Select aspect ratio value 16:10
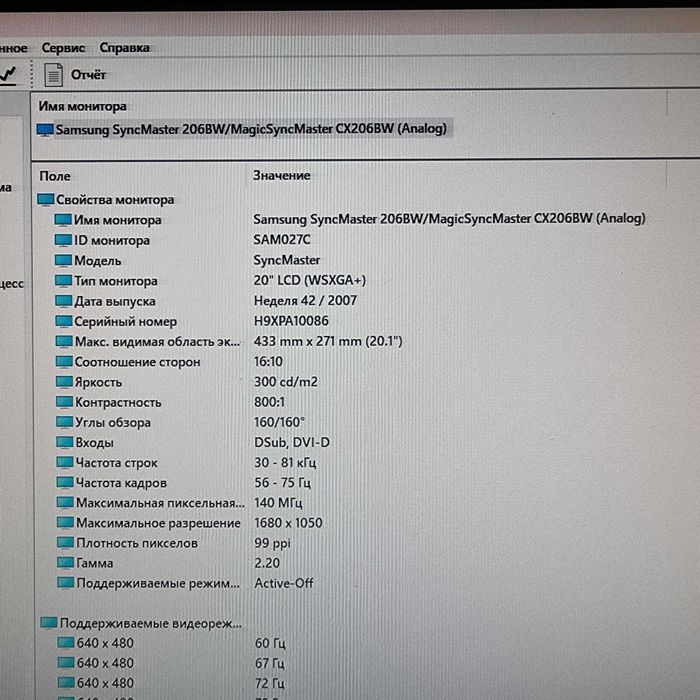Viewport: 700px width, 700px height. click(268, 362)
